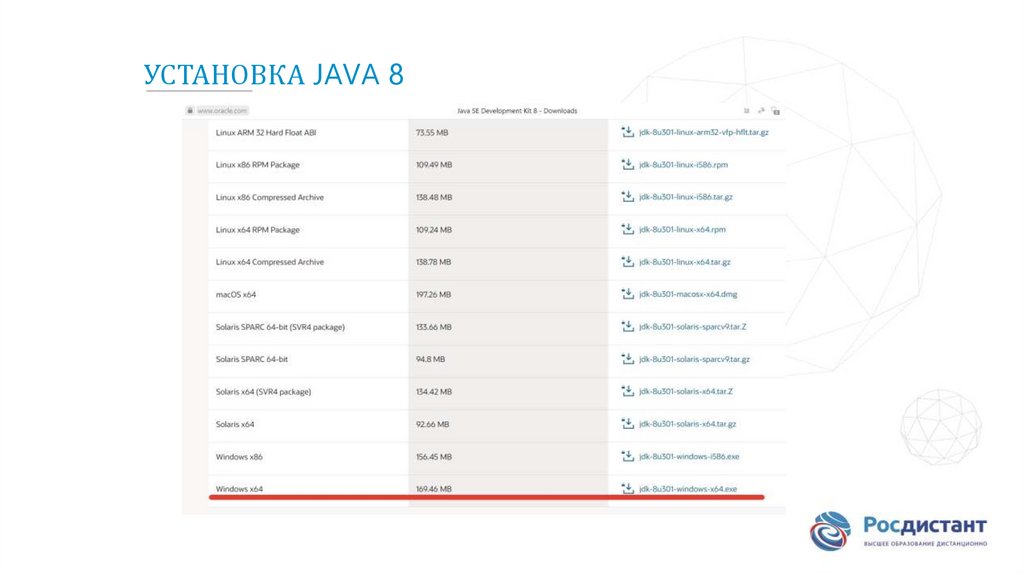
Task: Open link jdk-8u301-linux-x64.tar.gz
Action: (685, 262)
